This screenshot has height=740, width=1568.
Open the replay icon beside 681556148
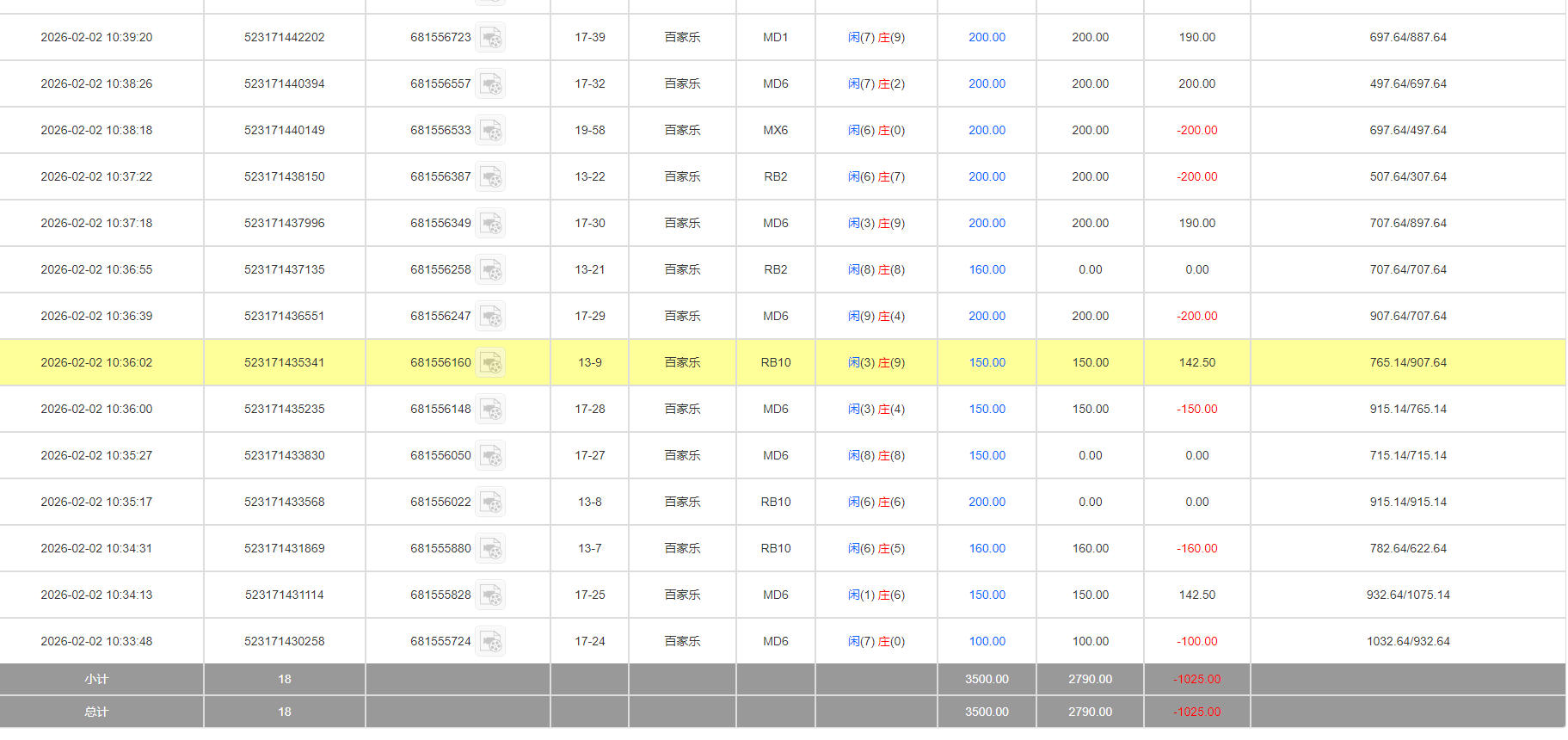pyautogui.click(x=490, y=410)
